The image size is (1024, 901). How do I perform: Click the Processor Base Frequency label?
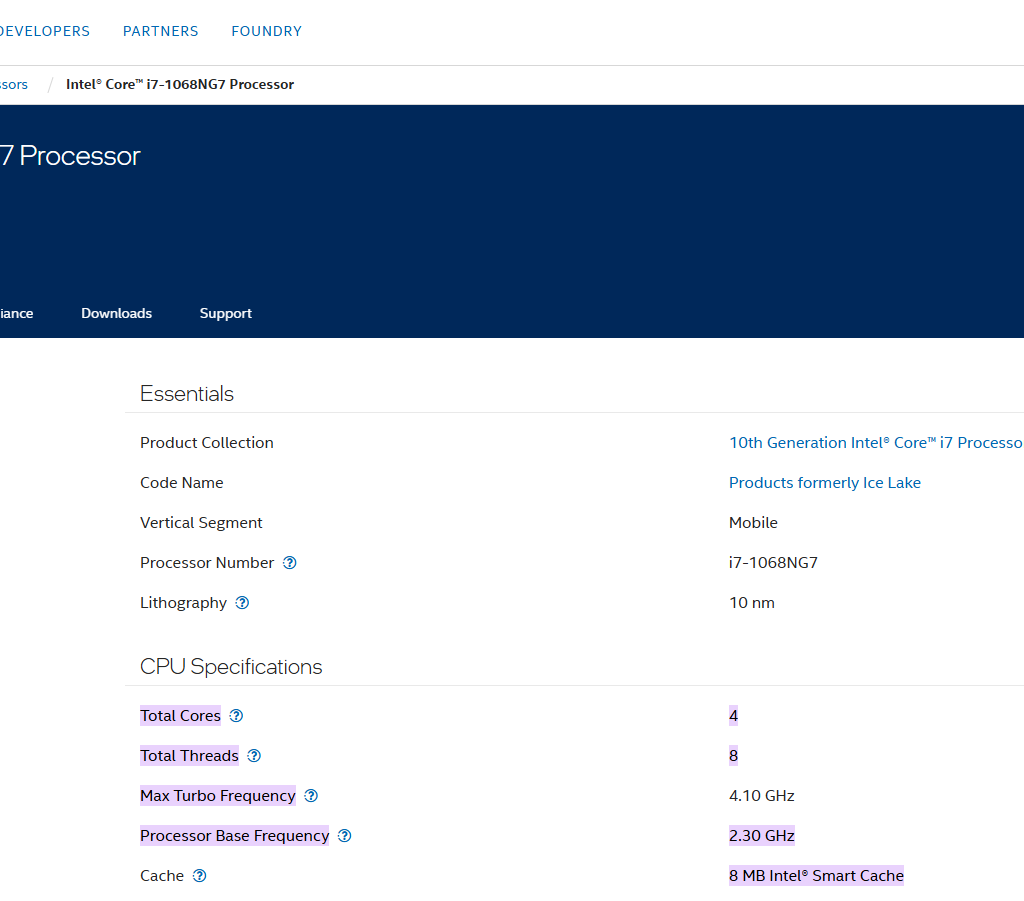tap(234, 836)
